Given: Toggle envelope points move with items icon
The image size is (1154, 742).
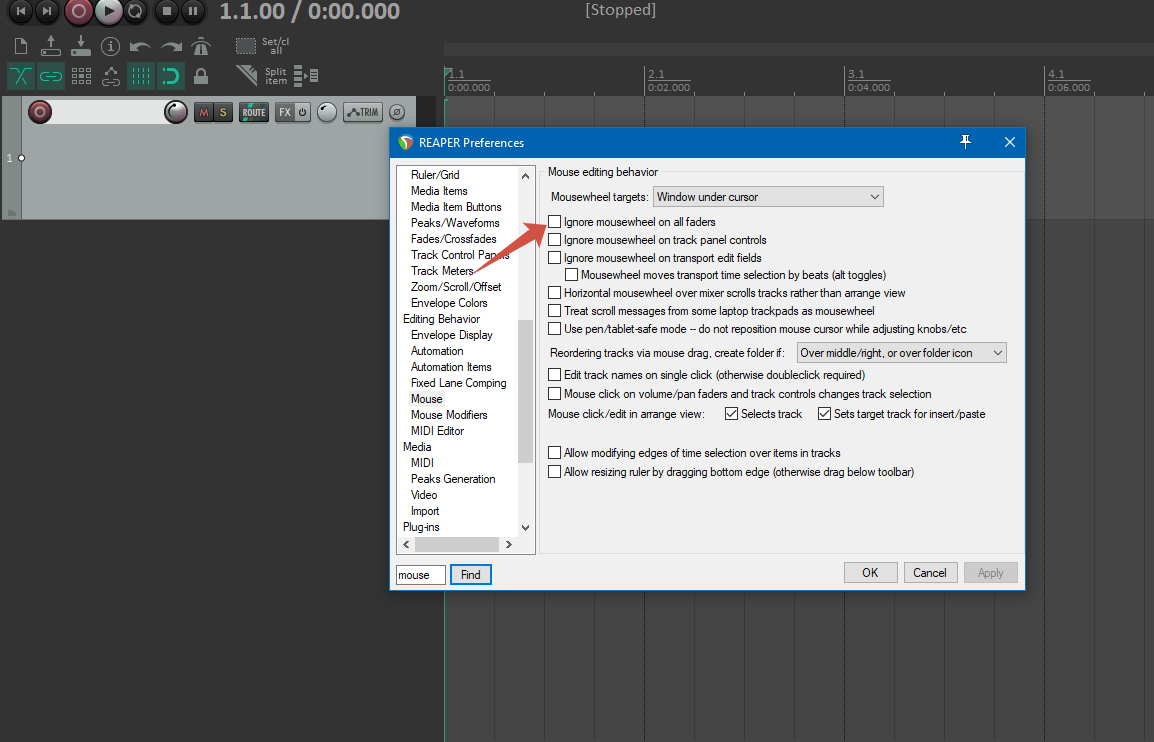Looking at the screenshot, I should [x=110, y=76].
